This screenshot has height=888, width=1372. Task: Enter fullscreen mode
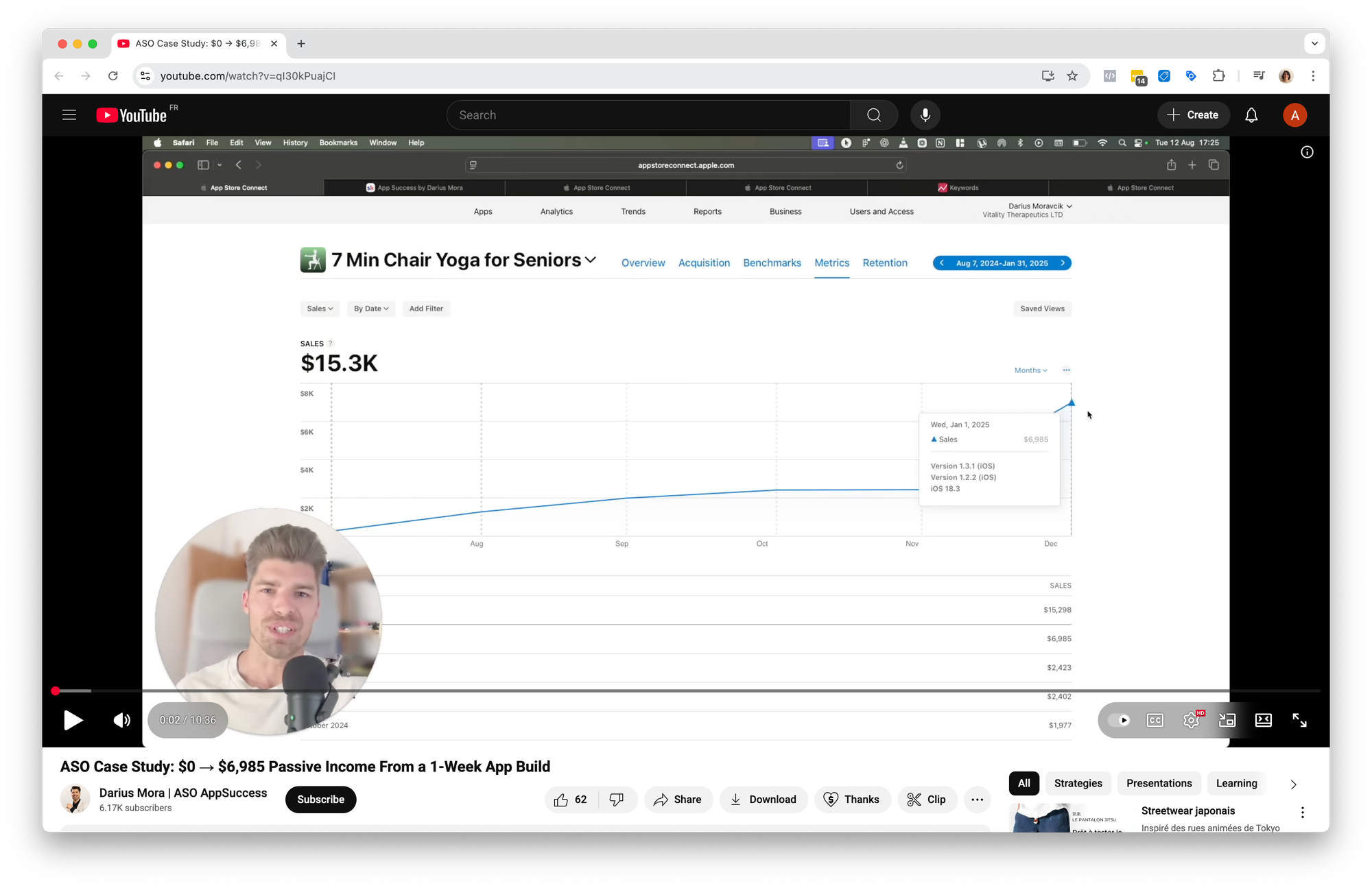click(1299, 720)
